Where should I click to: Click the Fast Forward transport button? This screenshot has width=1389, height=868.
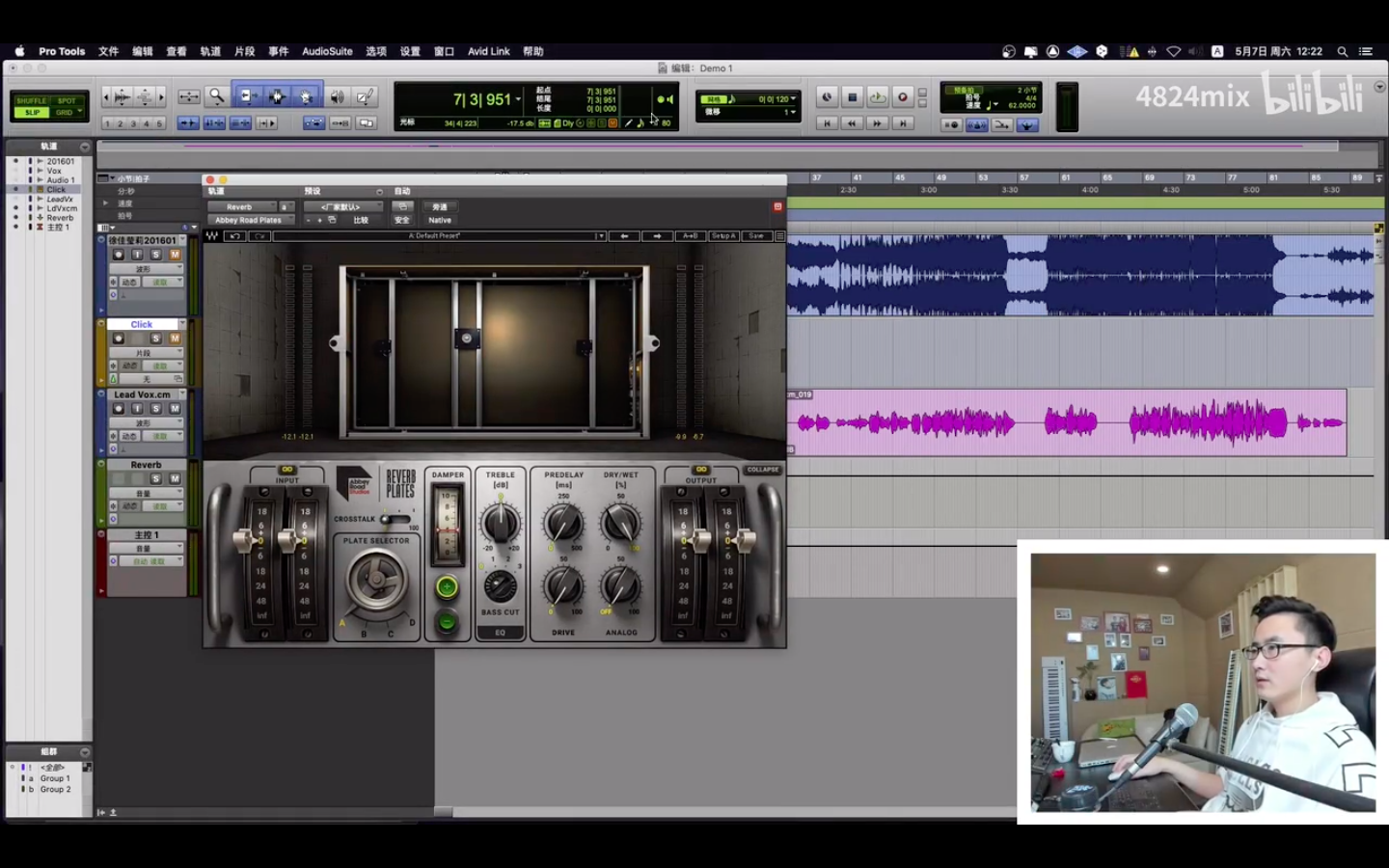(877, 122)
